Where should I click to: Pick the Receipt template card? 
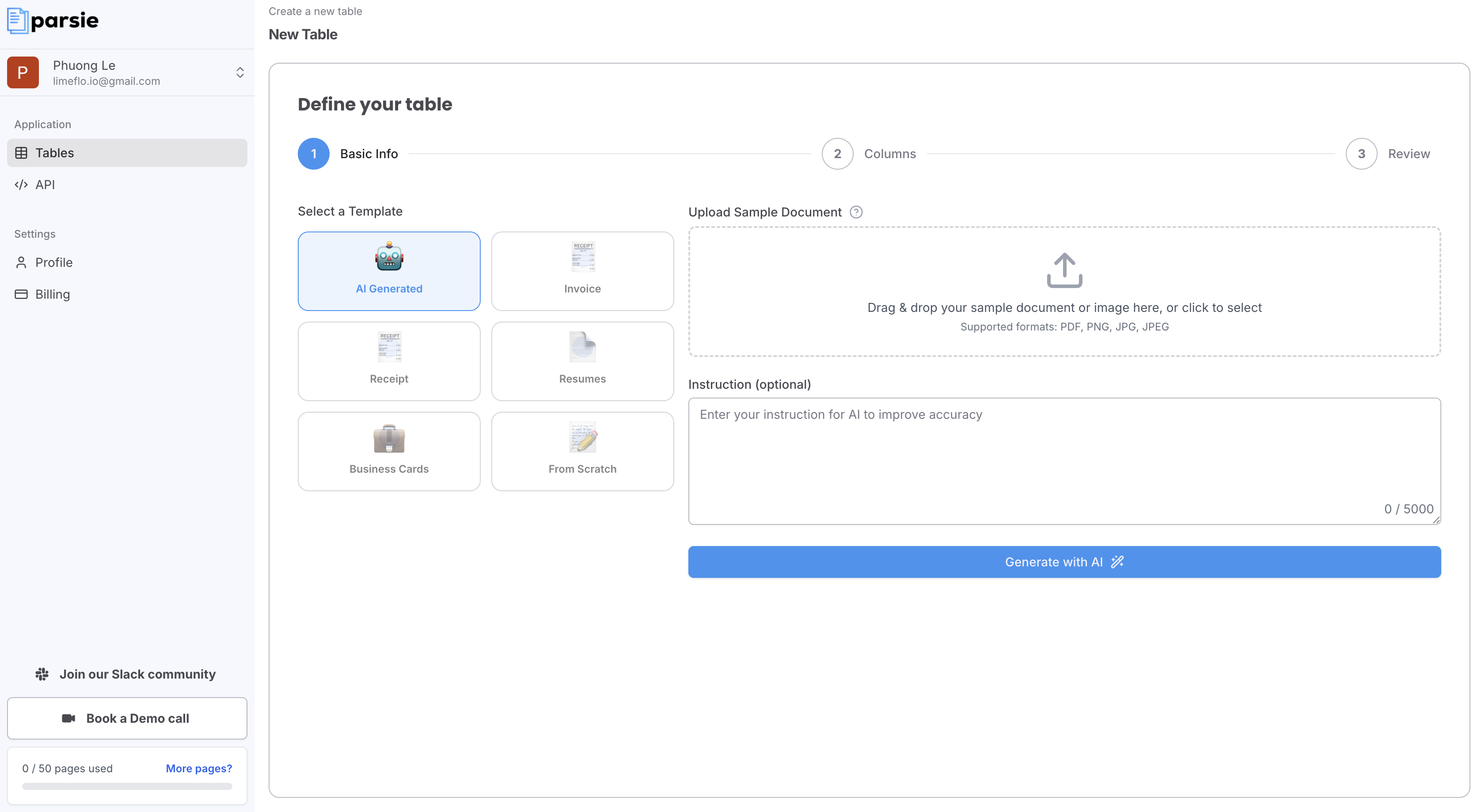pyautogui.click(x=389, y=361)
